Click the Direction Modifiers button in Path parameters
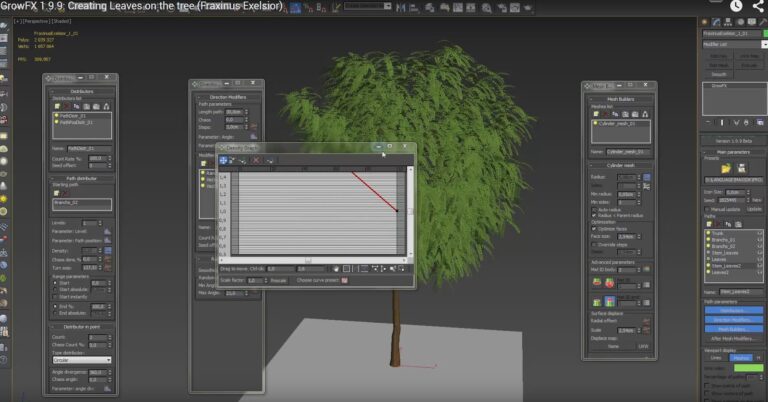The height and width of the screenshot is (402, 768). pos(733,320)
